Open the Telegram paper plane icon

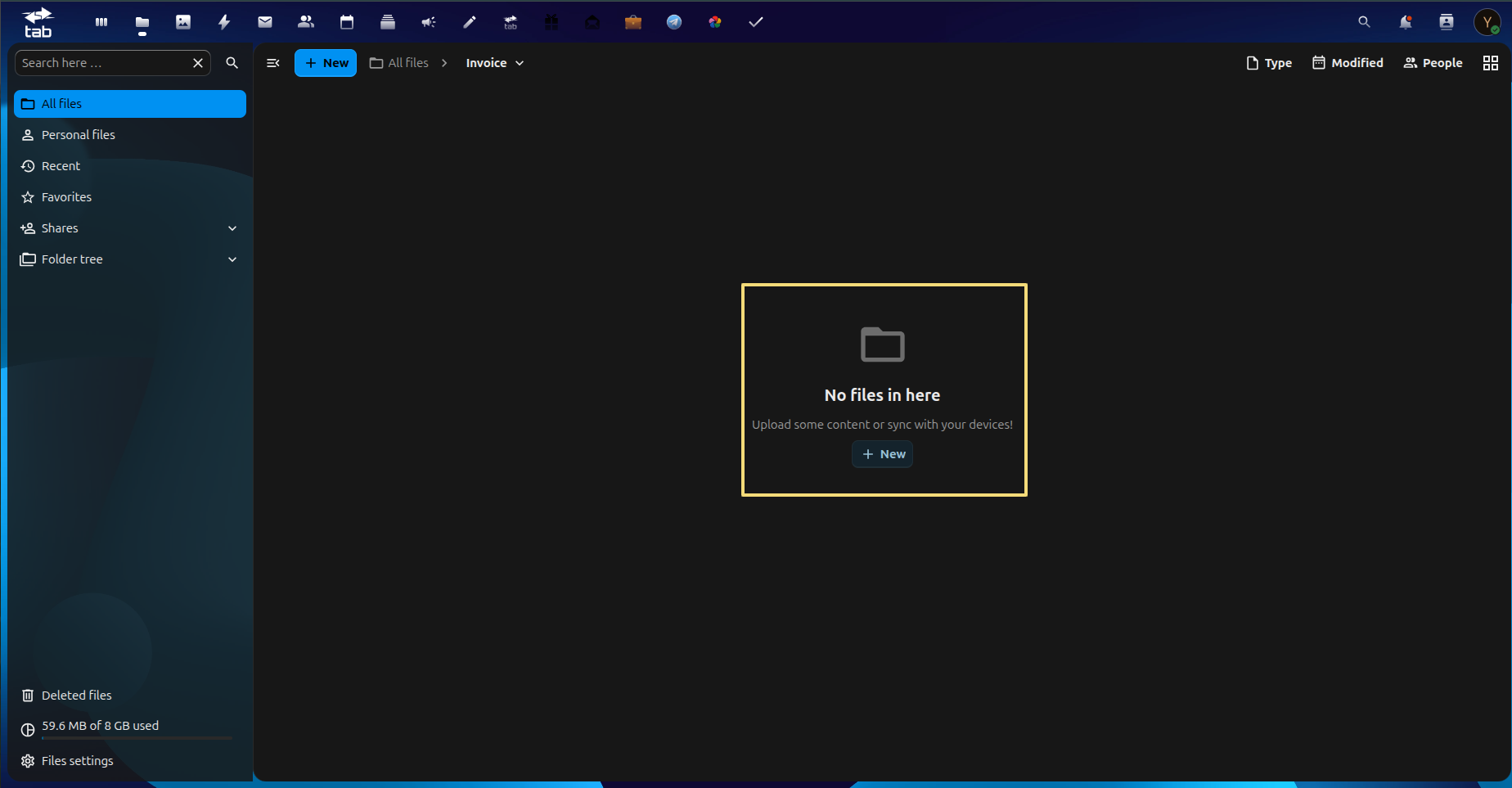(674, 22)
